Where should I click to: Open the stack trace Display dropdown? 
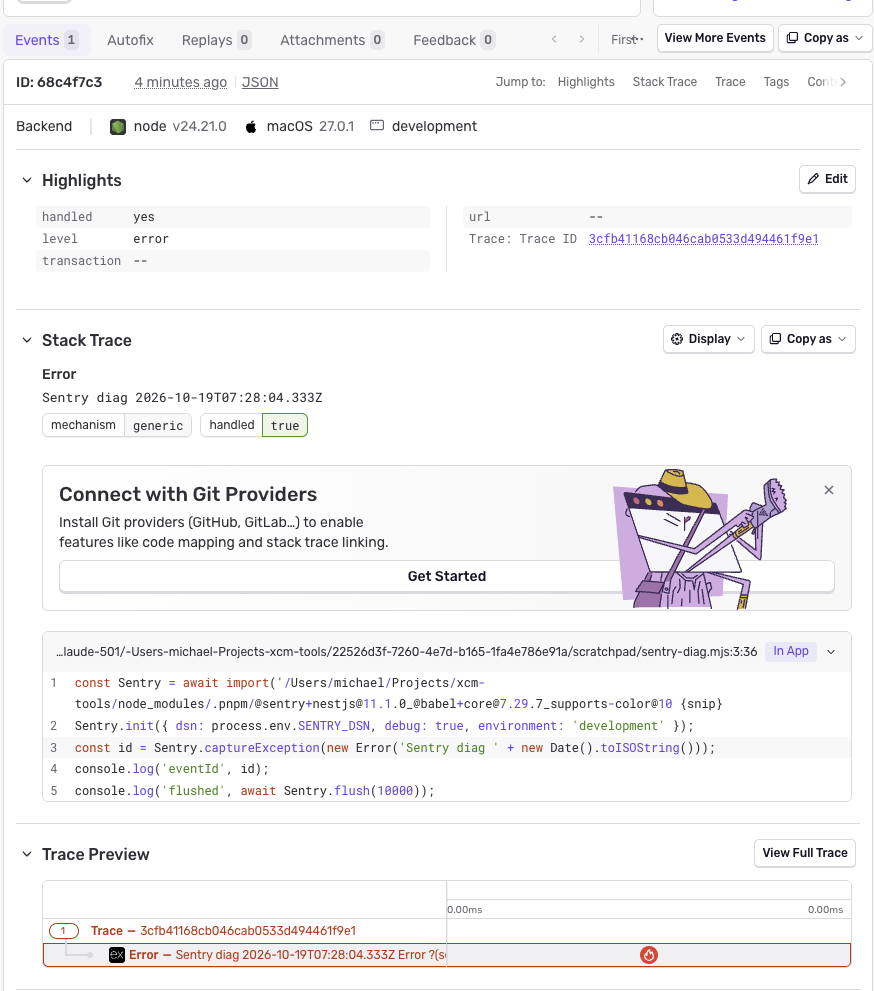pyautogui.click(x=708, y=339)
